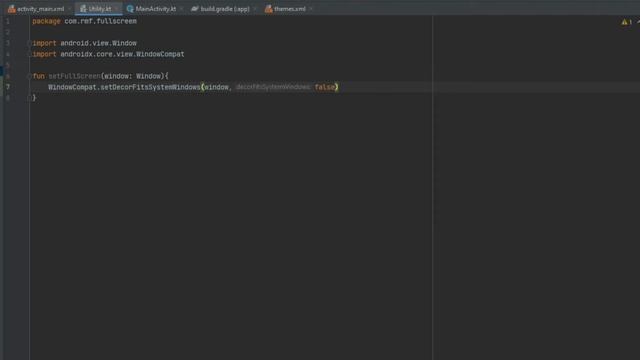
Task: Click the class icon on MainActivity.kt tab
Action: pos(130,9)
